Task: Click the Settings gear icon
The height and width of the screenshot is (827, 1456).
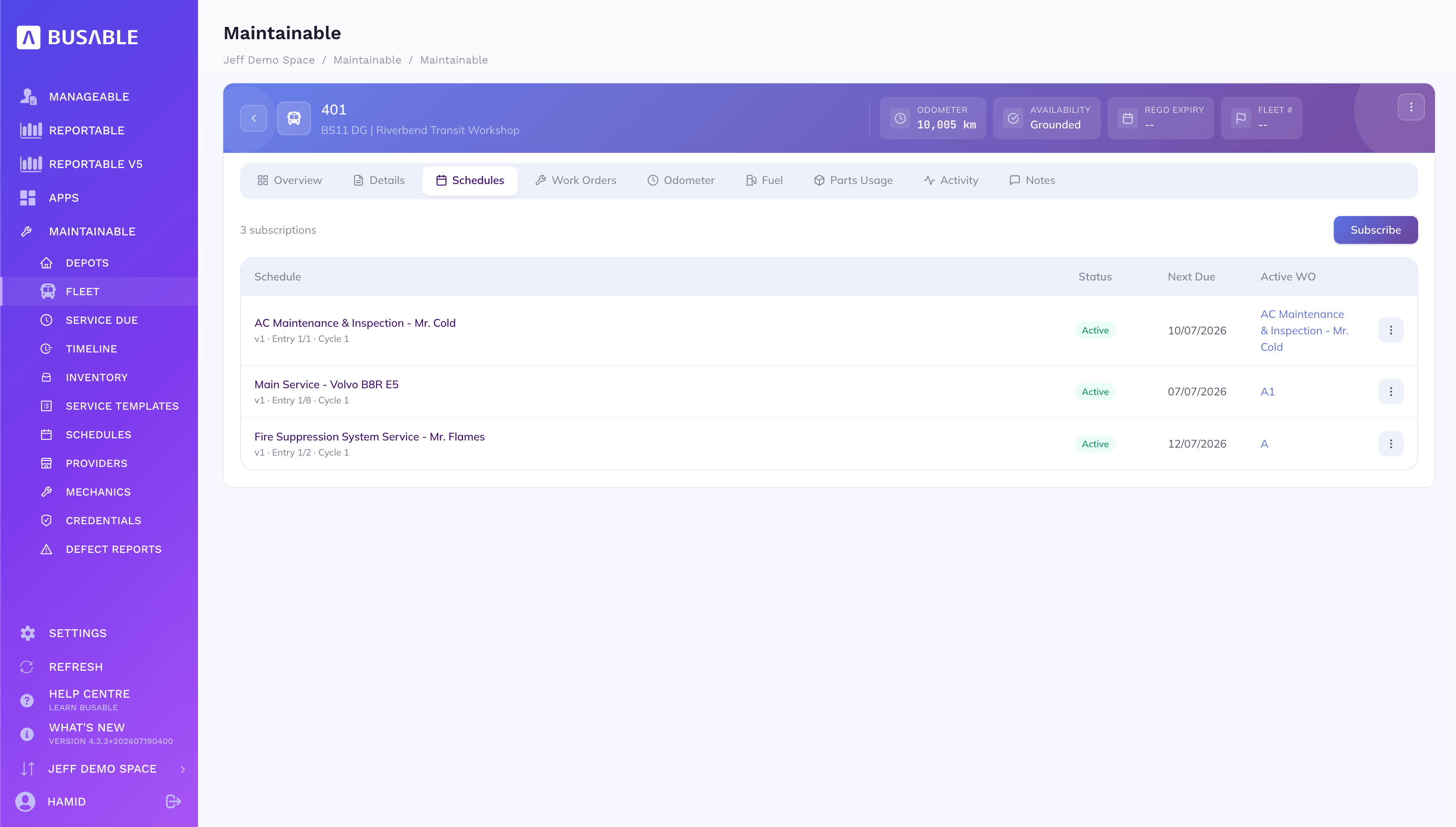Action: click(27, 633)
